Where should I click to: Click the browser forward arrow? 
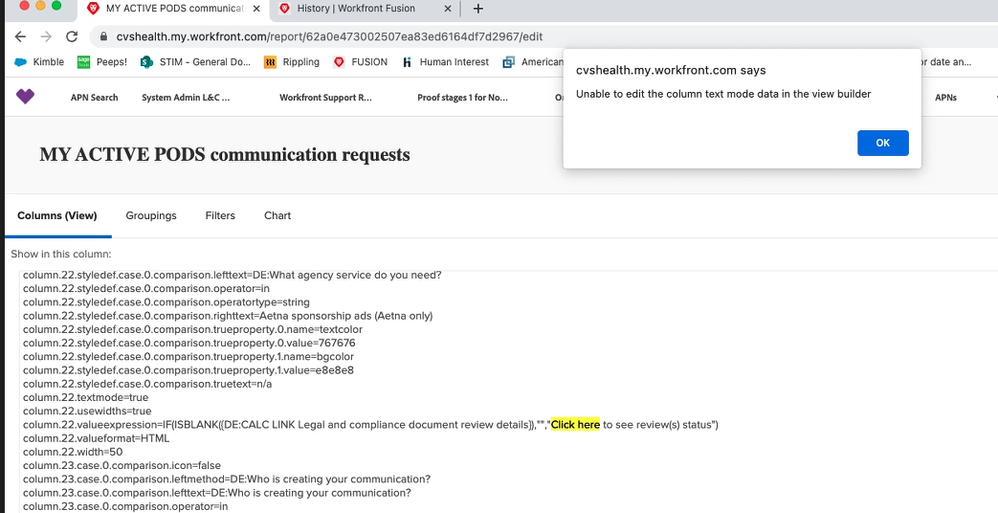point(46,36)
